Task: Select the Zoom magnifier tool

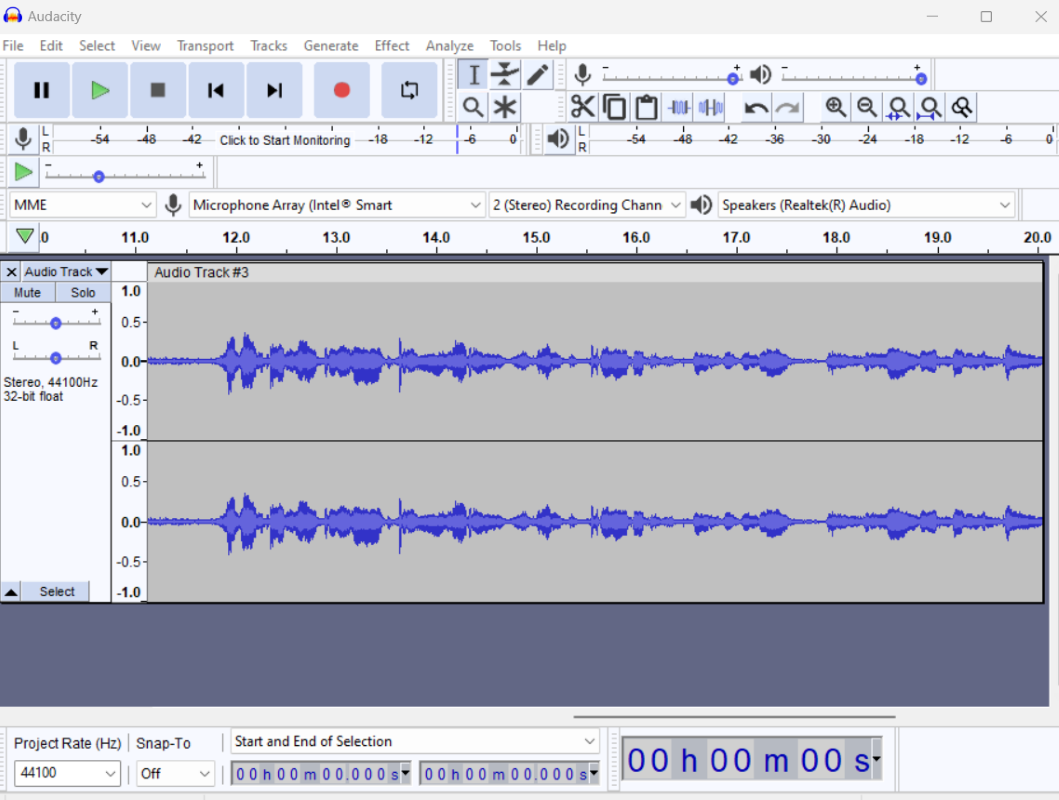Action: pyautogui.click(x=473, y=107)
